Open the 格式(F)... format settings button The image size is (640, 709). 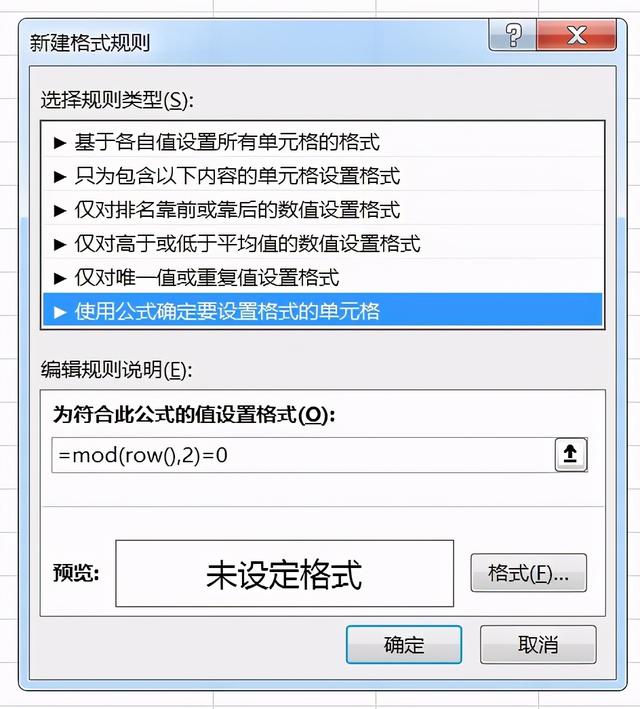point(528,573)
